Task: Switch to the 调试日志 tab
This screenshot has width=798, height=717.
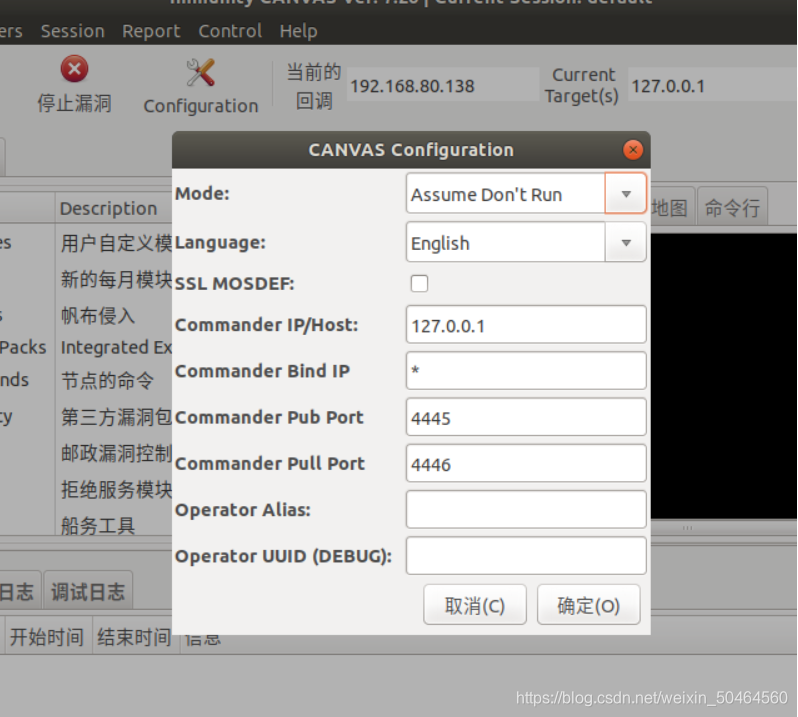Action: tap(88, 591)
